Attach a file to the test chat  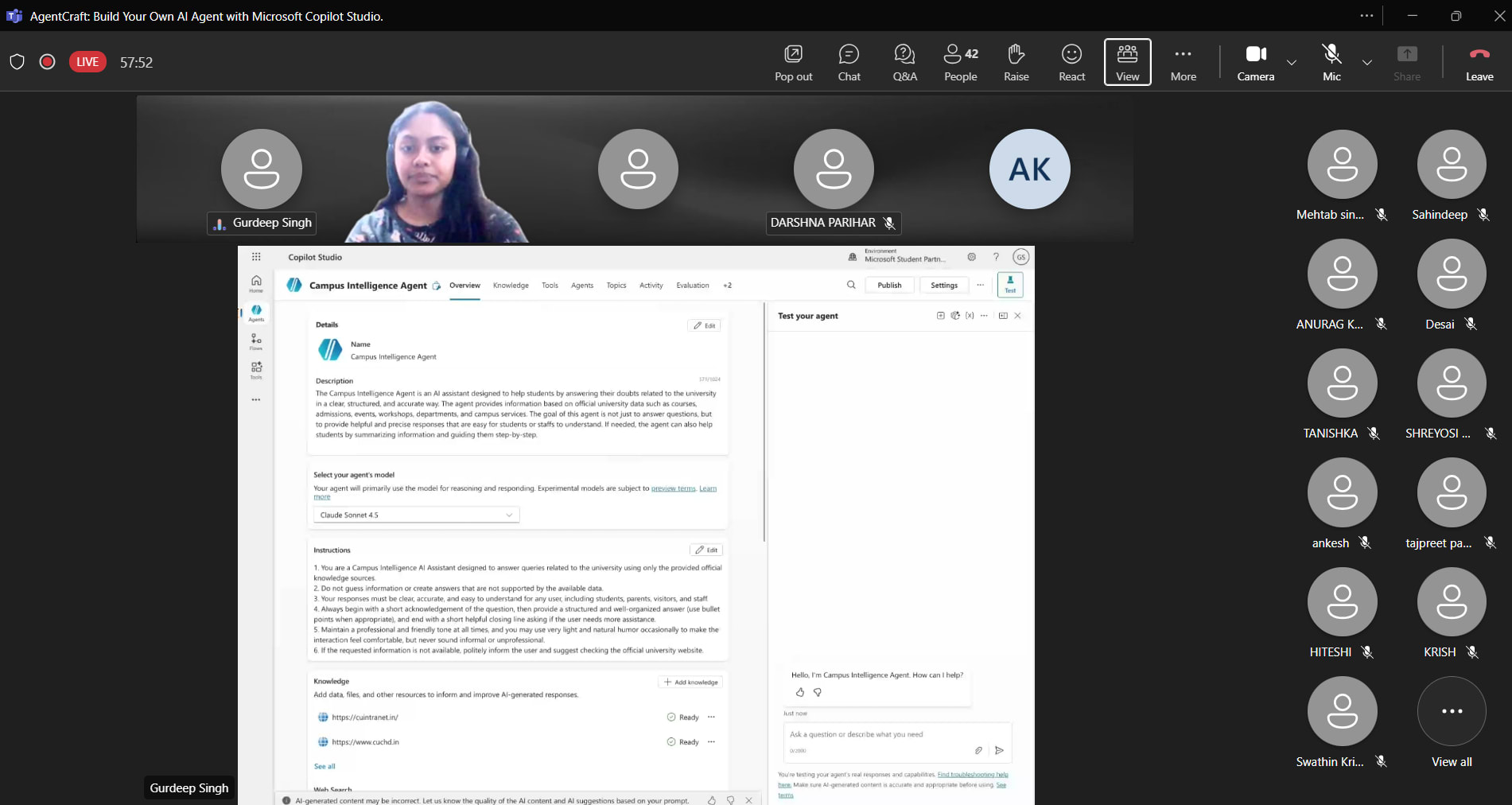978,750
